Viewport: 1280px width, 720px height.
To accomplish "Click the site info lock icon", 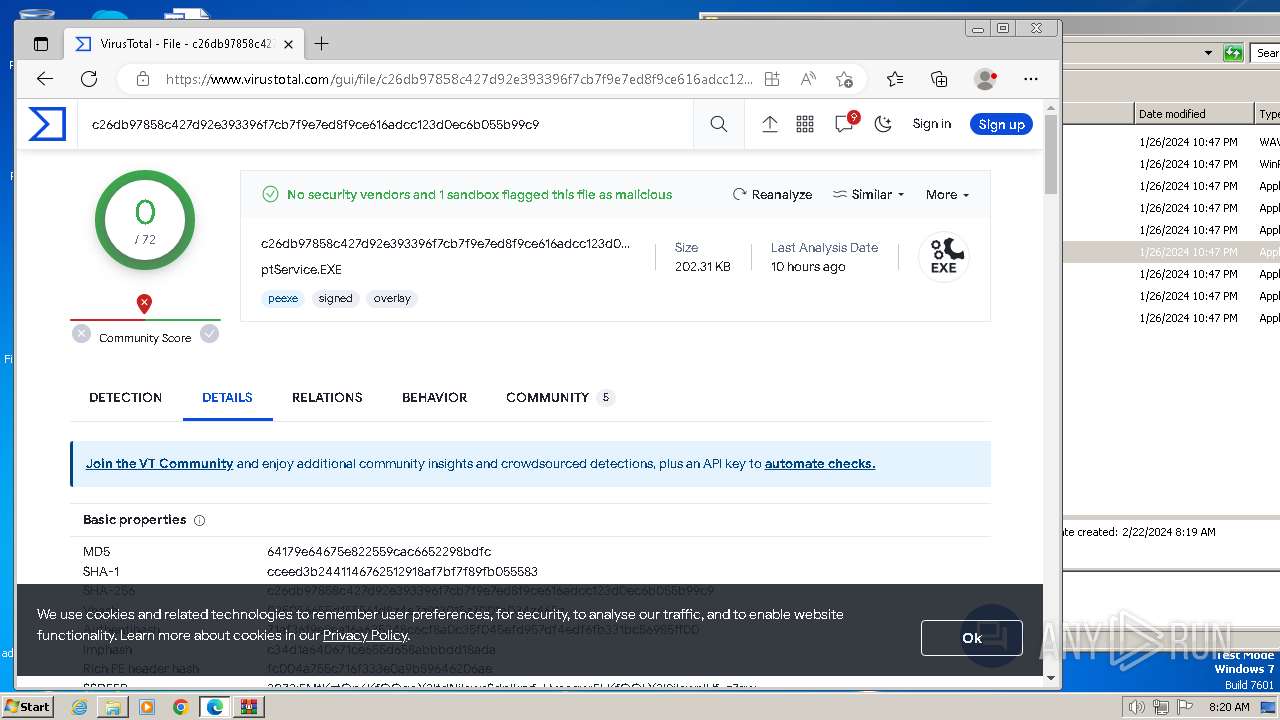I will tap(142, 79).
